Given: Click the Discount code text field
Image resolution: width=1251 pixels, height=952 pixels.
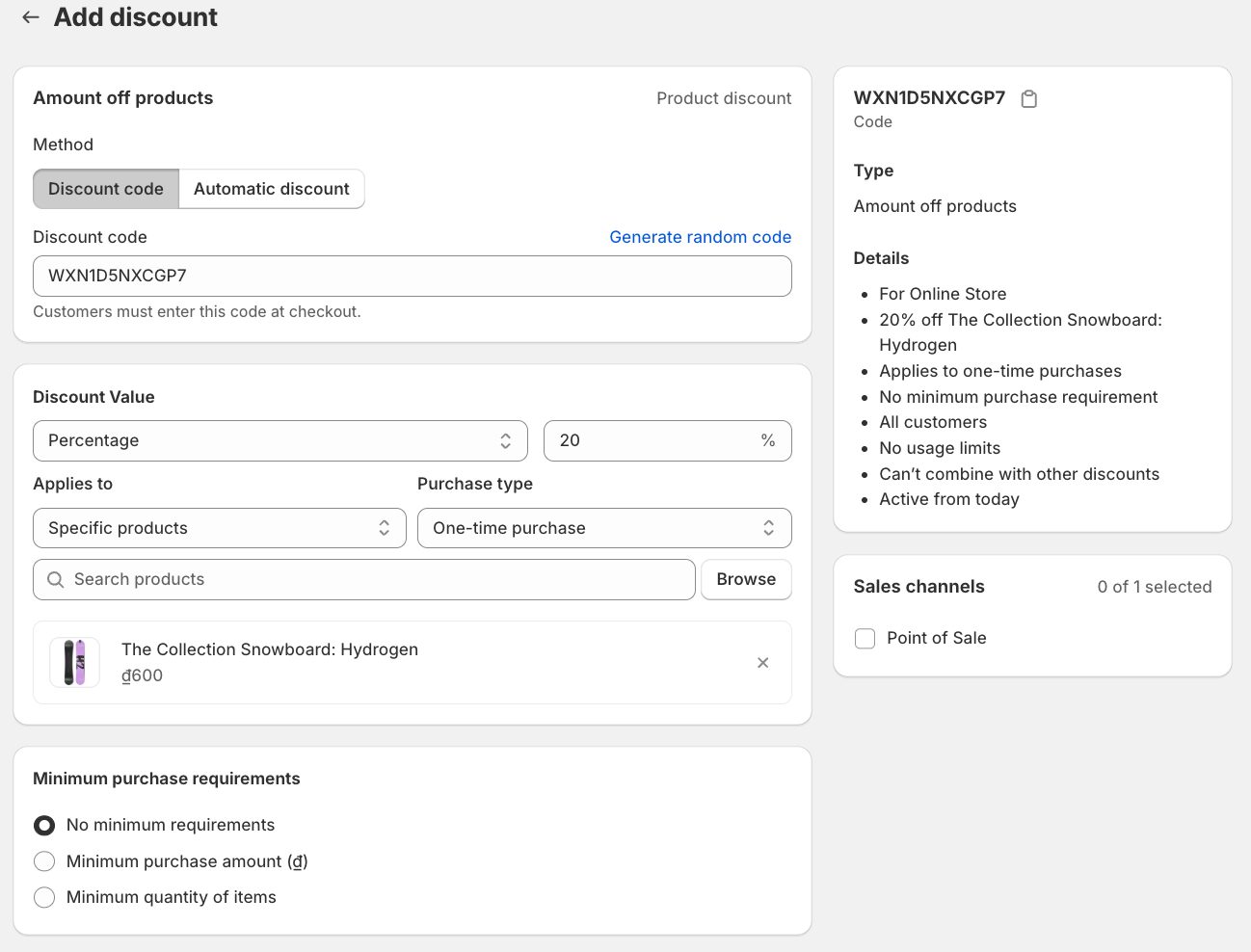Looking at the screenshot, I should pos(412,277).
